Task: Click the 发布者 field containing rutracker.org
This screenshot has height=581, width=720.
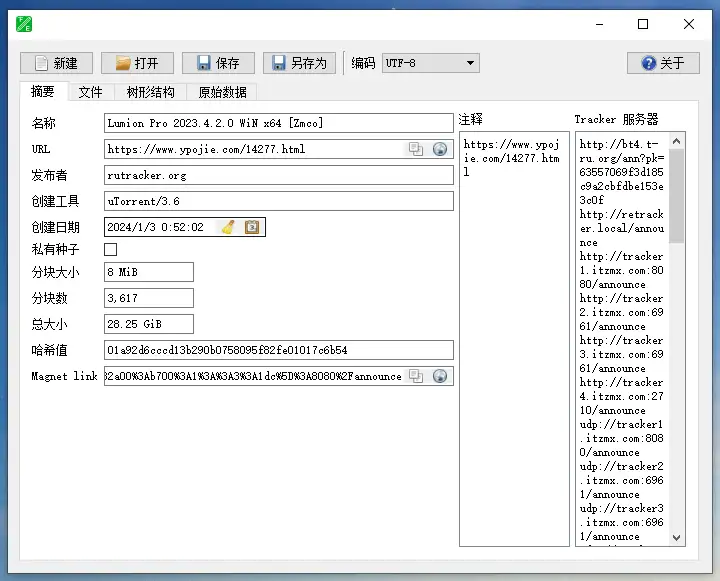Action: (278, 175)
